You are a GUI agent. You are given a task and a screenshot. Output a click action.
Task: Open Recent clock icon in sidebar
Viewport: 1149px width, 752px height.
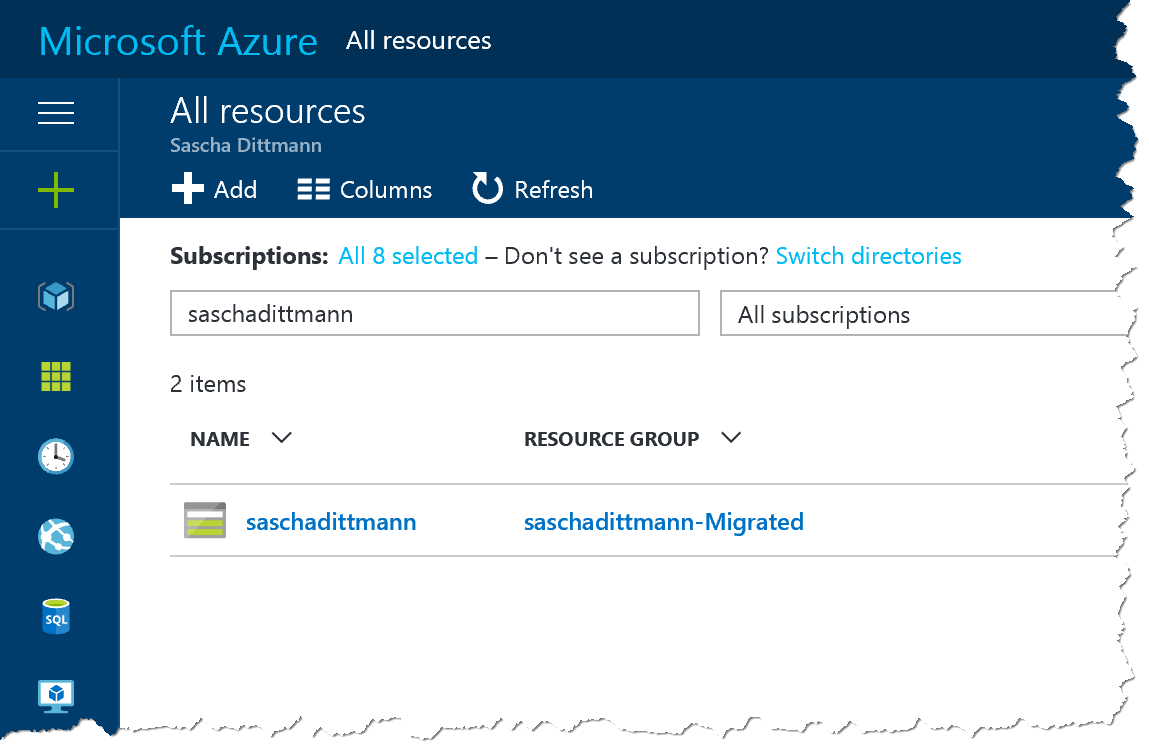pyautogui.click(x=56, y=457)
